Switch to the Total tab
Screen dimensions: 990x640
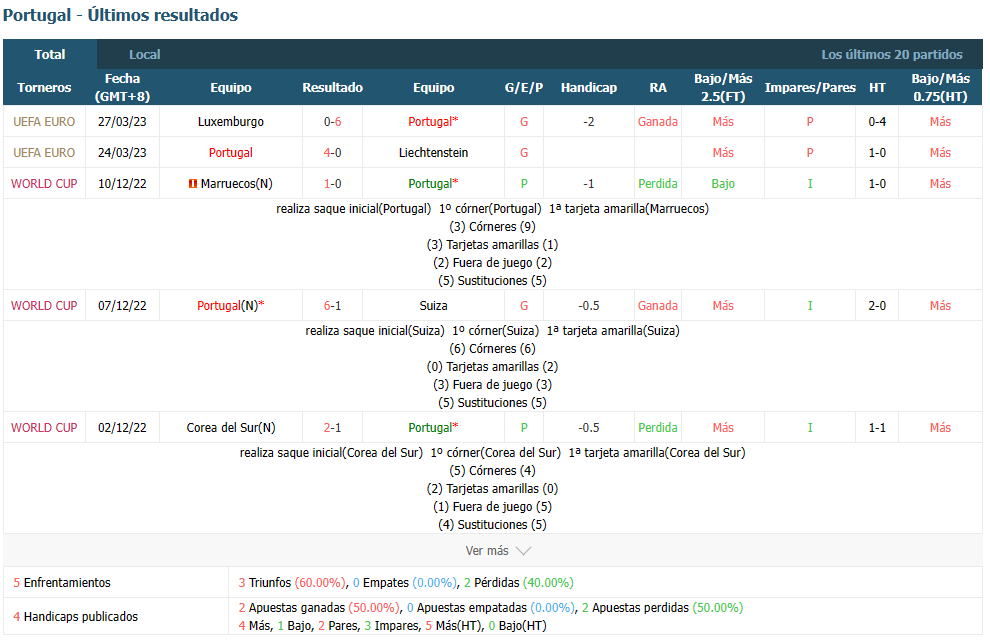(50, 54)
